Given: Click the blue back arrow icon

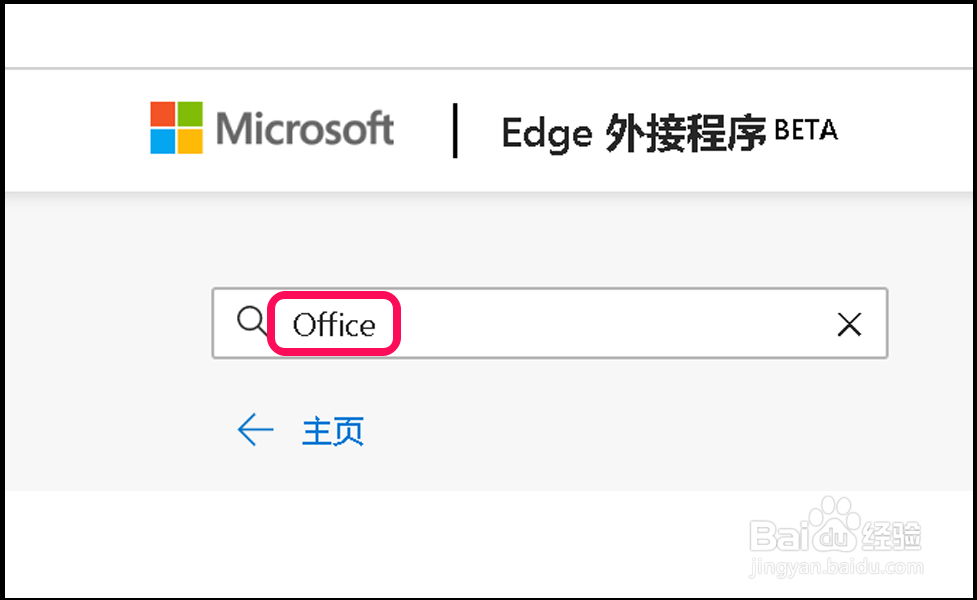Looking at the screenshot, I should 255,430.
